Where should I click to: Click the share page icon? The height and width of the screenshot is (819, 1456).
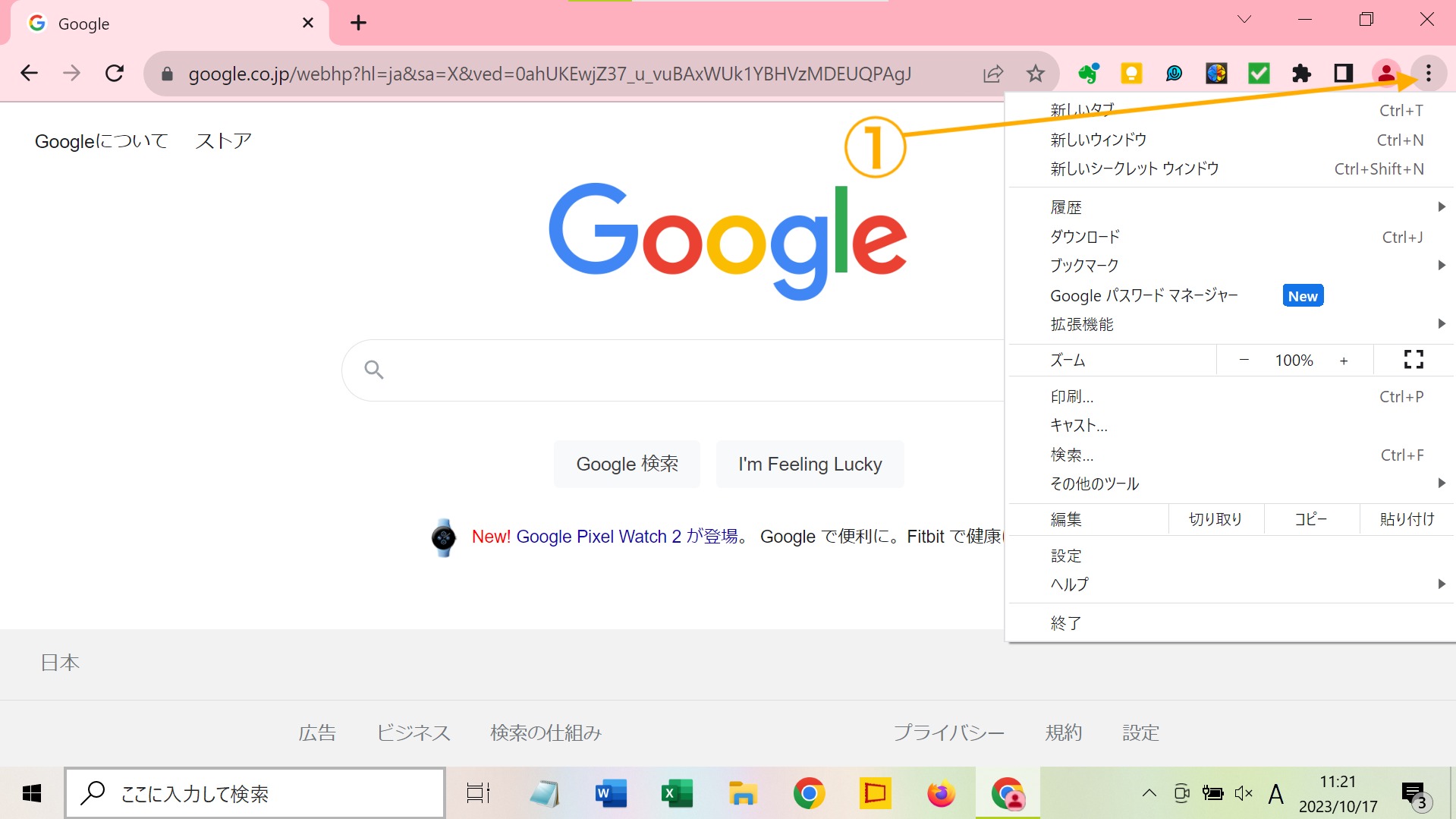tap(993, 74)
